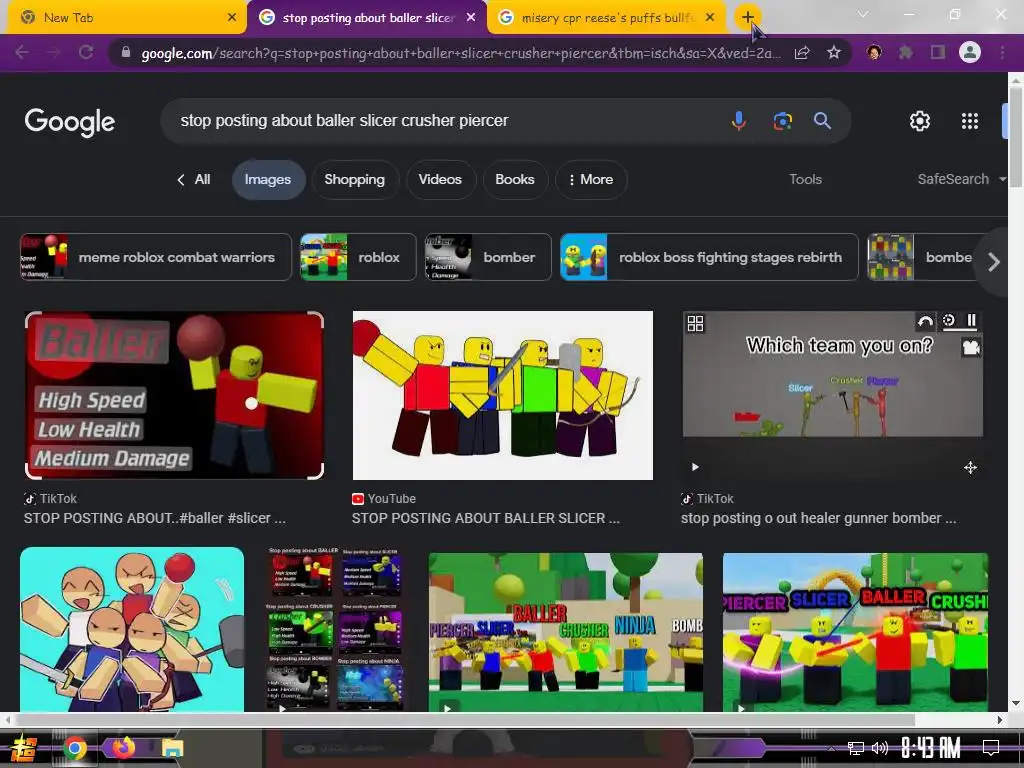Open the PIERCER SLICER BALLER CRUSHER NINJA thumbnail
This screenshot has height=768, width=1024.
pyautogui.click(x=566, y=632)
